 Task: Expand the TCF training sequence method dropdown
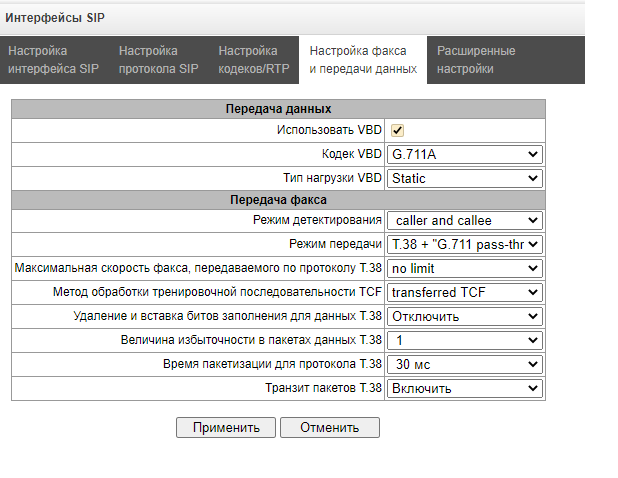click(465, 293)
